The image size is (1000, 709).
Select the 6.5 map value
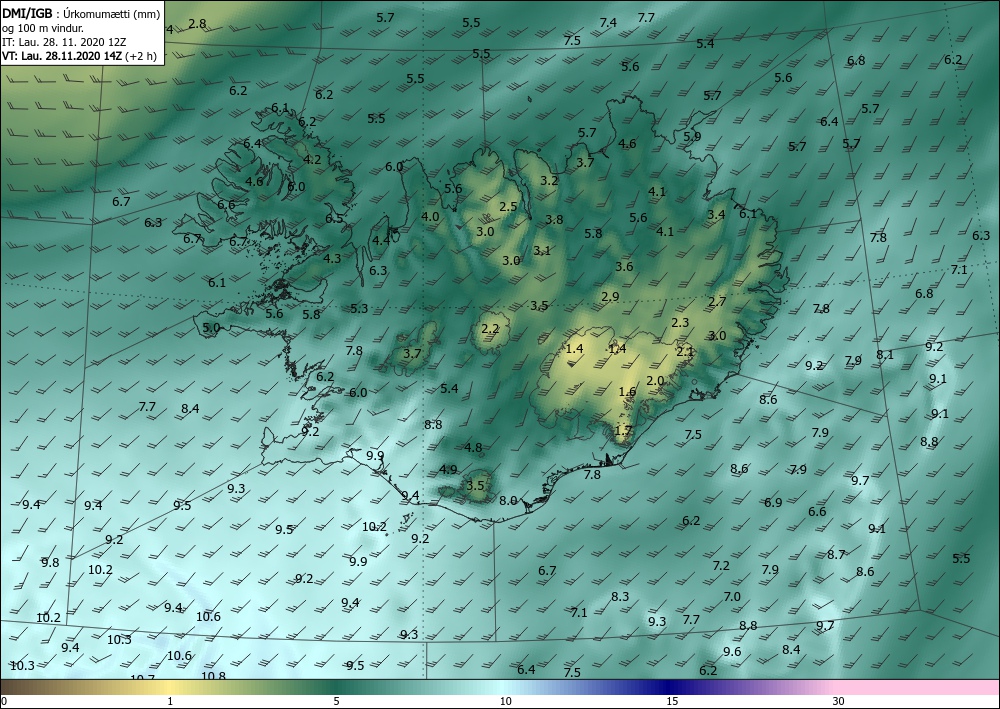pos(334,219)
